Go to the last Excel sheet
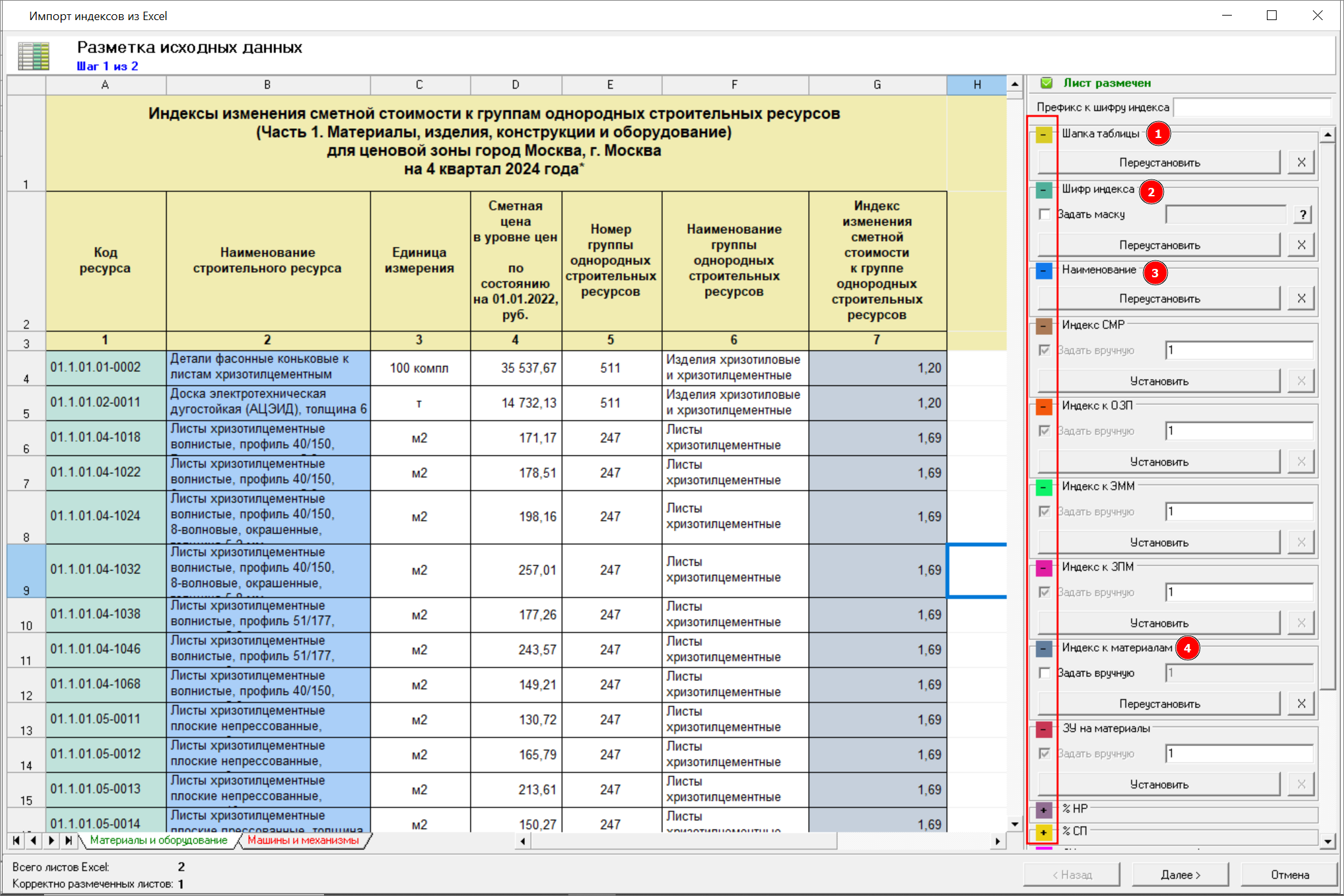Screen dimensions: 1344x896 pyautogui.click(x=69, y=840)
